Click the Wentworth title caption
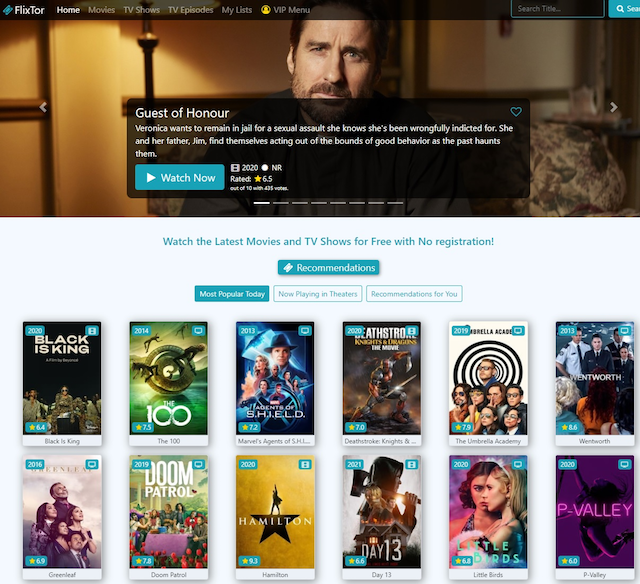 pyautogui.click(x=595, y=441)
